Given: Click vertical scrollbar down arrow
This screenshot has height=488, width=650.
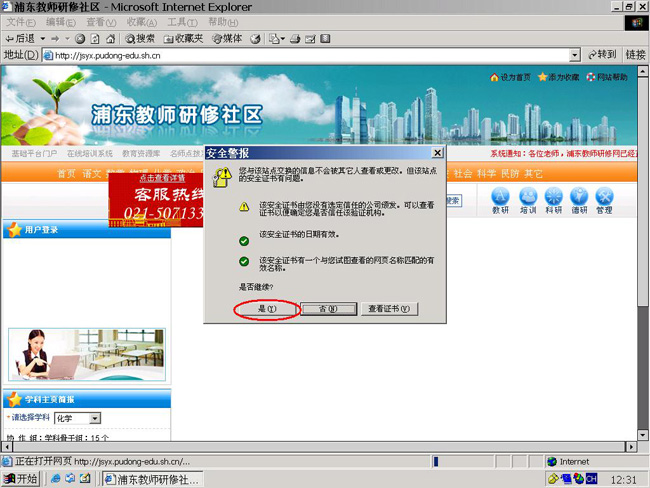Looking at the screenshot, I should (x=643, y=435).
